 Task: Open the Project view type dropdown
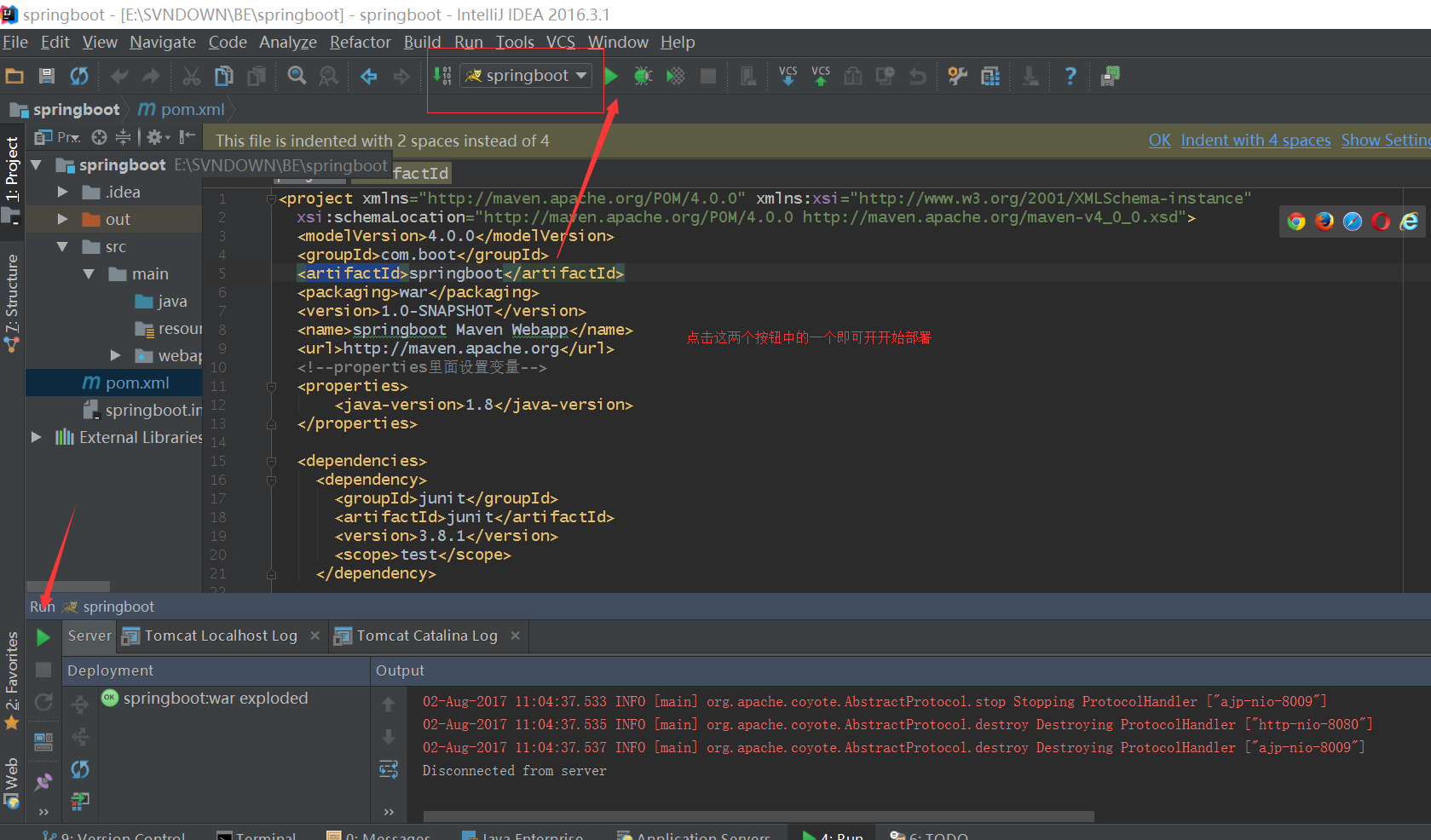(58, 137)
